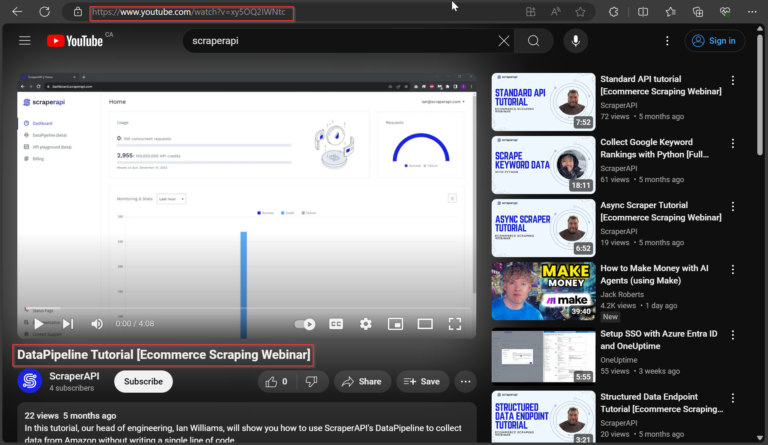Add page to favorites with star icon
This screenshot has height=445, width=768.
[x=580, y=12]
